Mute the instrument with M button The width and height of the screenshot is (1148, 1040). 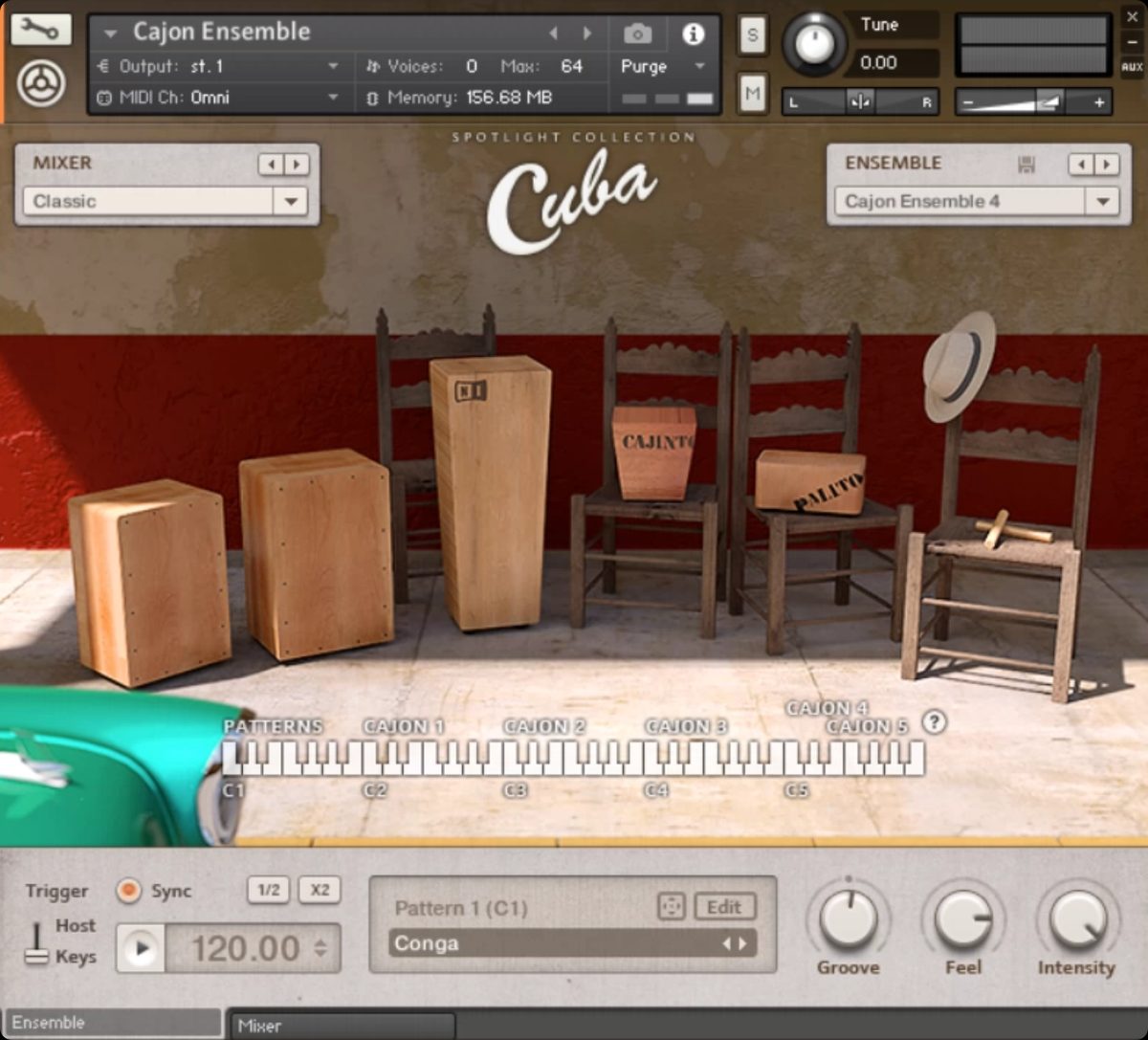pyautogui.click(x=753, y=93)
